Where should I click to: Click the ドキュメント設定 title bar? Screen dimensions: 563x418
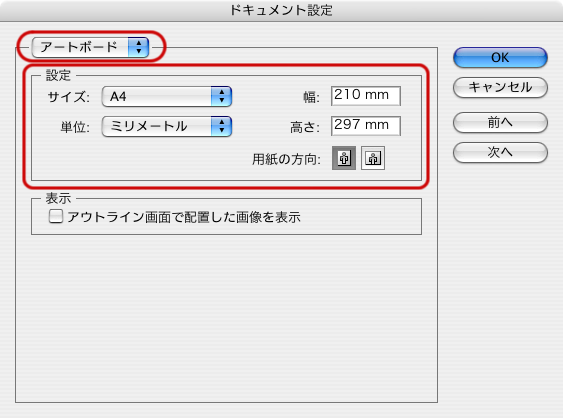(x=282, y=10)
